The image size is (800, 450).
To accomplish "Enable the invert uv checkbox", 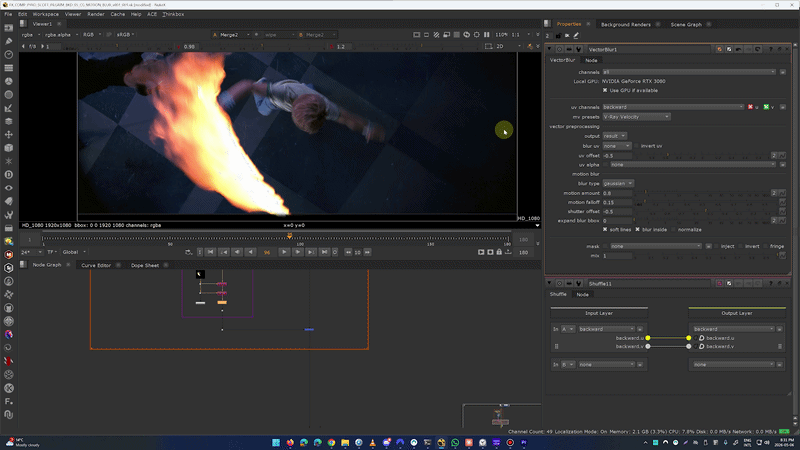I will [x=637, y=146].
